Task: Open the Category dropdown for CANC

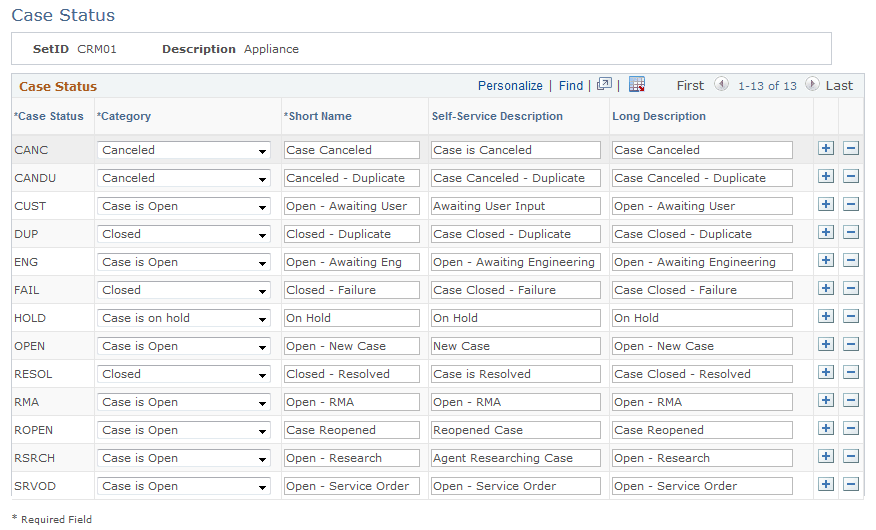Action: (184, 150)
